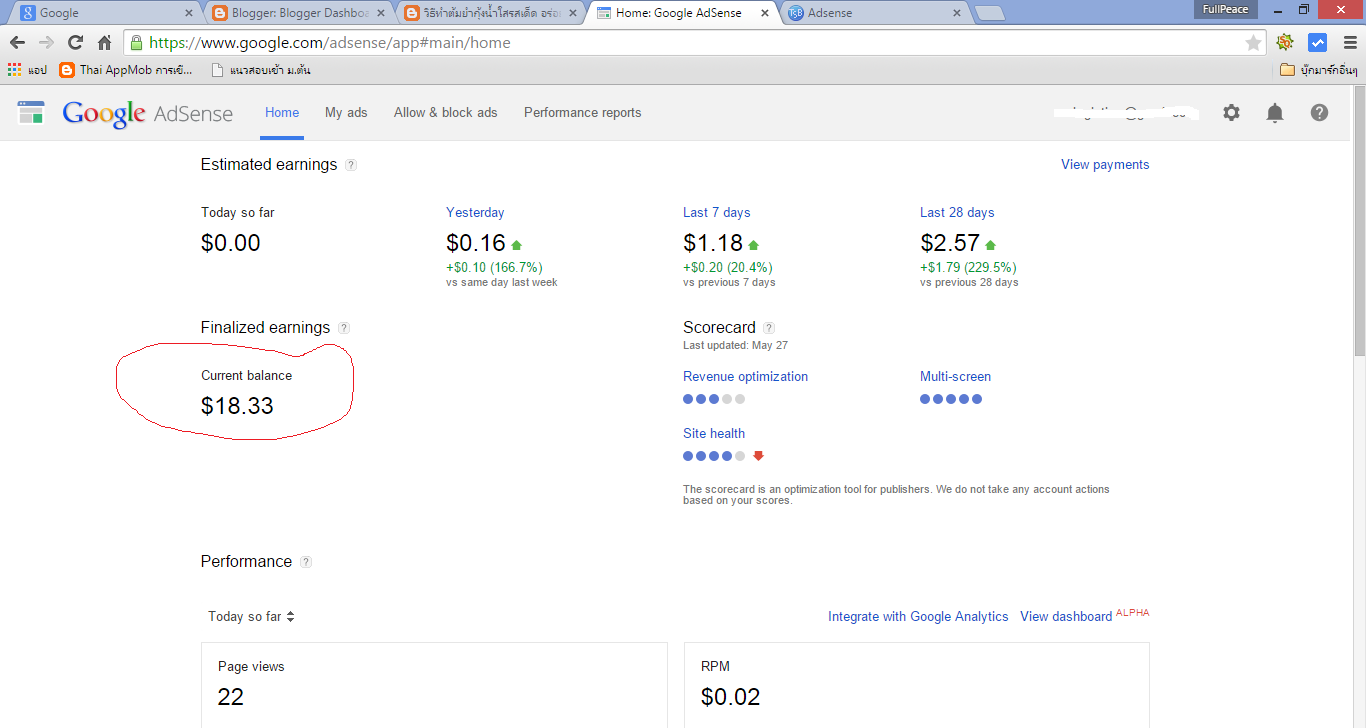Open the My ads tab
This screenshot has width=1366, height=728.
click(x=346, y=113)
